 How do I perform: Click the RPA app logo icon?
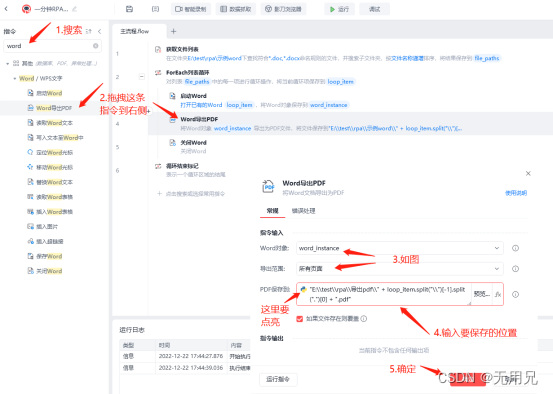tap(26, 9)
